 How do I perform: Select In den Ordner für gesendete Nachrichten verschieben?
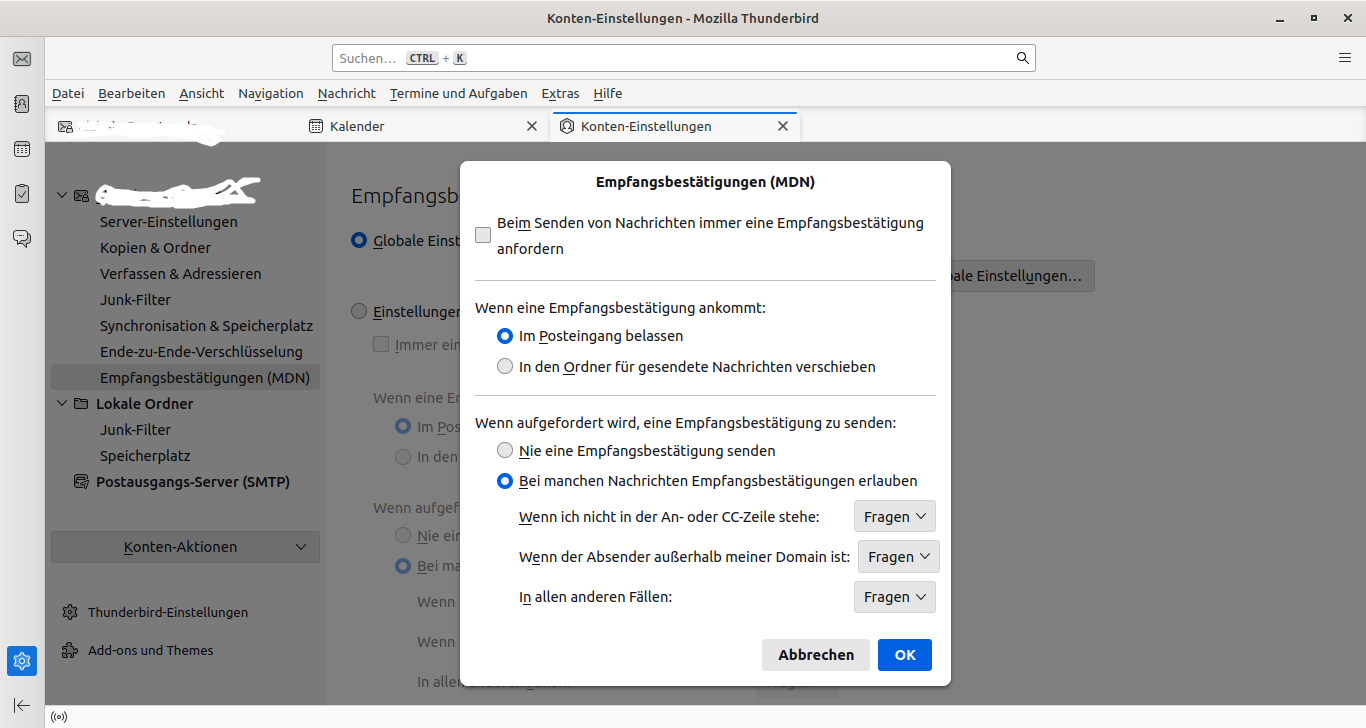[505, 367]
